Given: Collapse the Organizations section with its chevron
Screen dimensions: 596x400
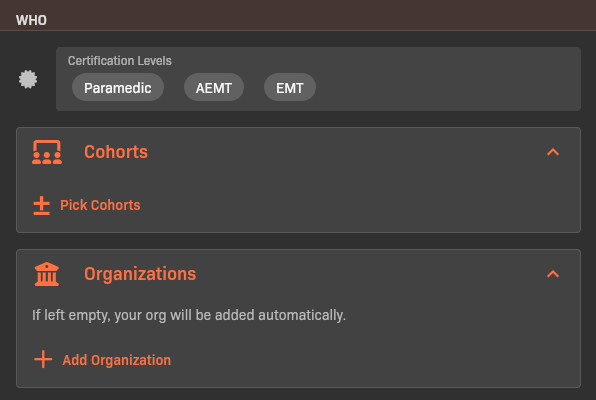Looking at the screenshot, I should click(x=553, y=274).
